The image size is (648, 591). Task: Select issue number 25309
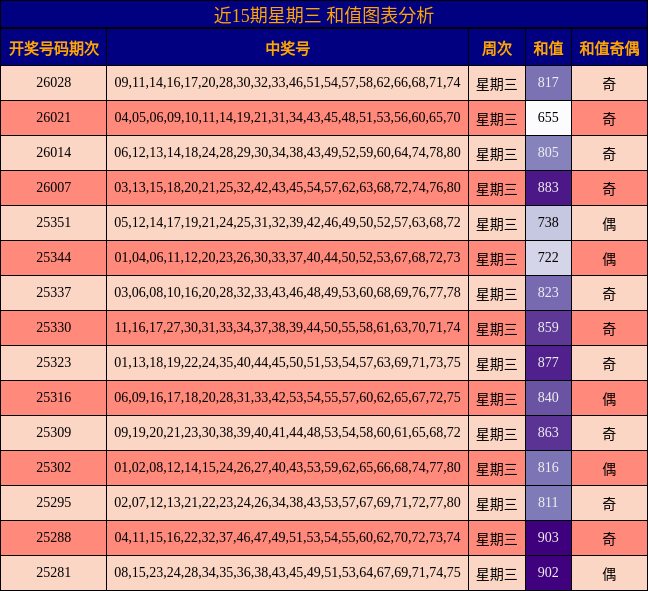(x=54, y=433)
